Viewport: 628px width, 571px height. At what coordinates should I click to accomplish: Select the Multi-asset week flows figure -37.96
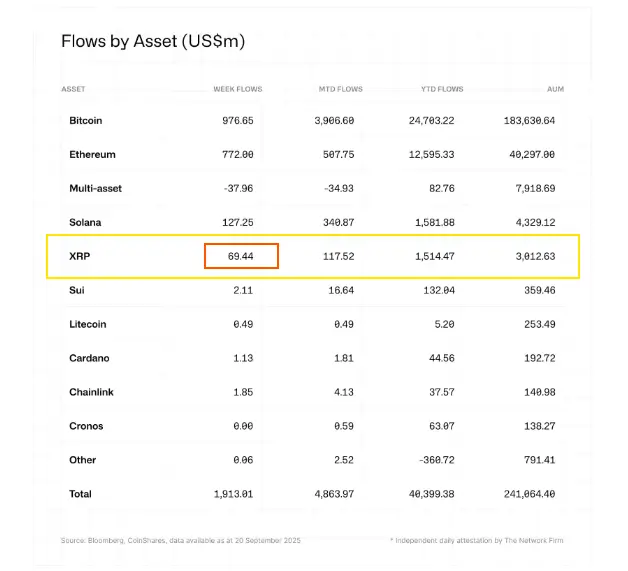[236, 189]
